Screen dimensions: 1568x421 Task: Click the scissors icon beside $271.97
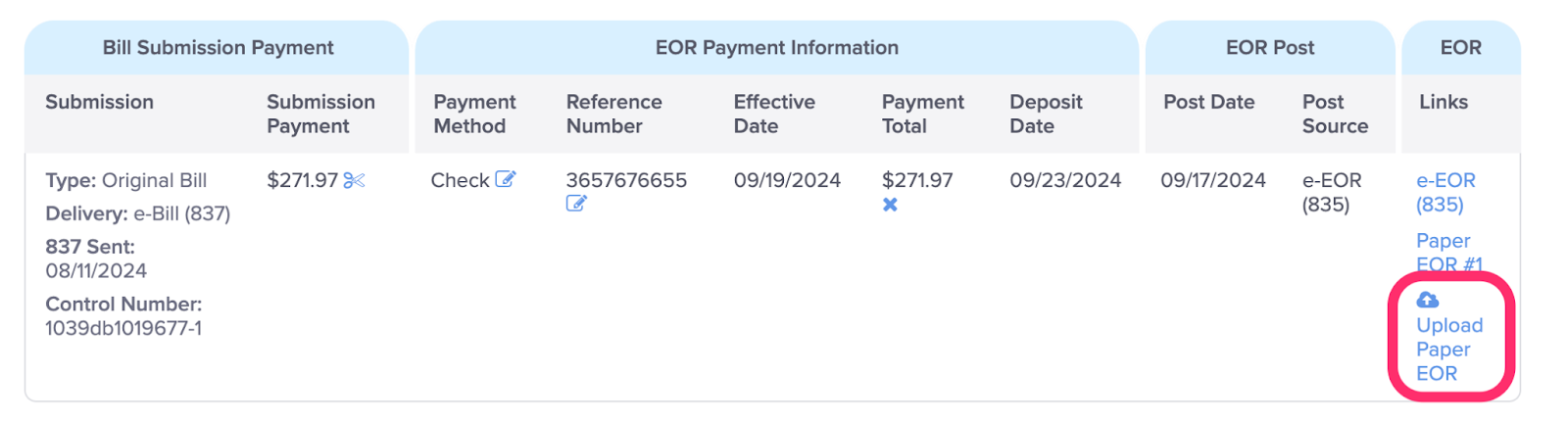(354, 180)
